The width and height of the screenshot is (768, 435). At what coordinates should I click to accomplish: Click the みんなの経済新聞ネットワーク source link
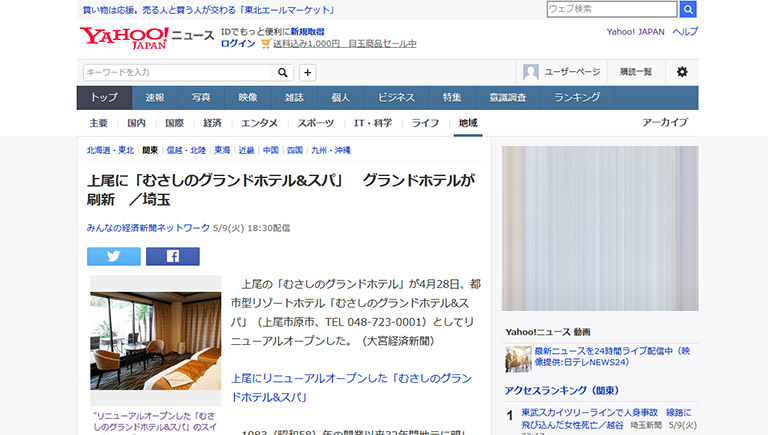pyautogui.click(x=148, y=228)
